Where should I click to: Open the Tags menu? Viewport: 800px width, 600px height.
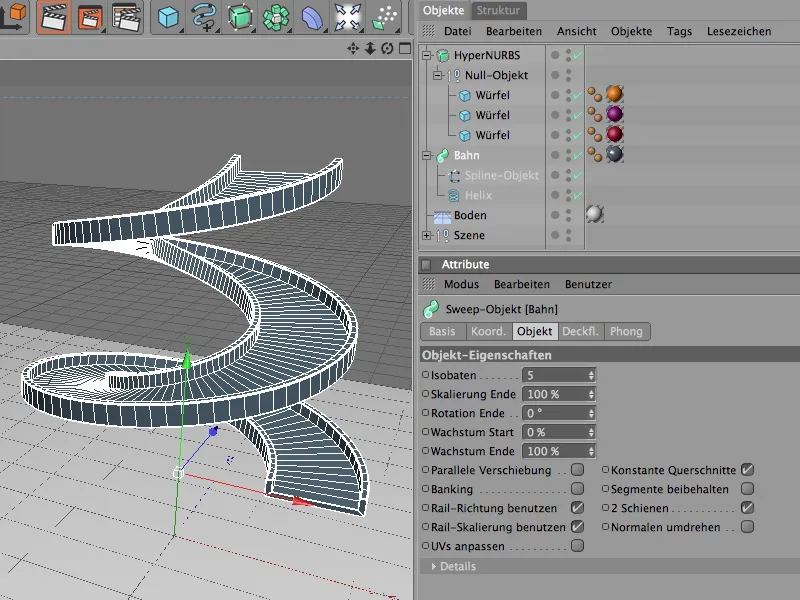click(x=679, y=31)
